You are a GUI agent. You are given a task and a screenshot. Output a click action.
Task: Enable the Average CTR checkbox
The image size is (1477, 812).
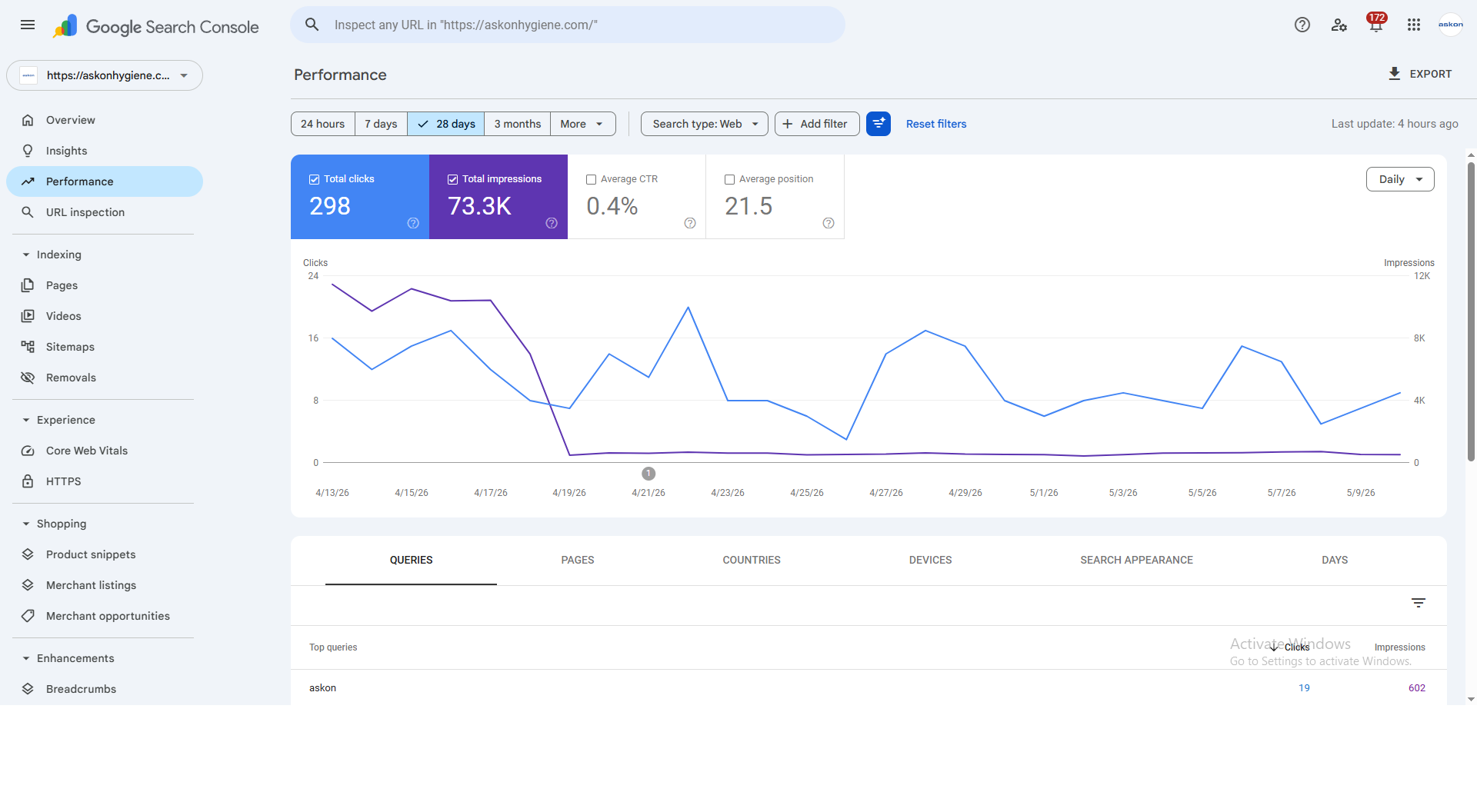click(591, 179)
